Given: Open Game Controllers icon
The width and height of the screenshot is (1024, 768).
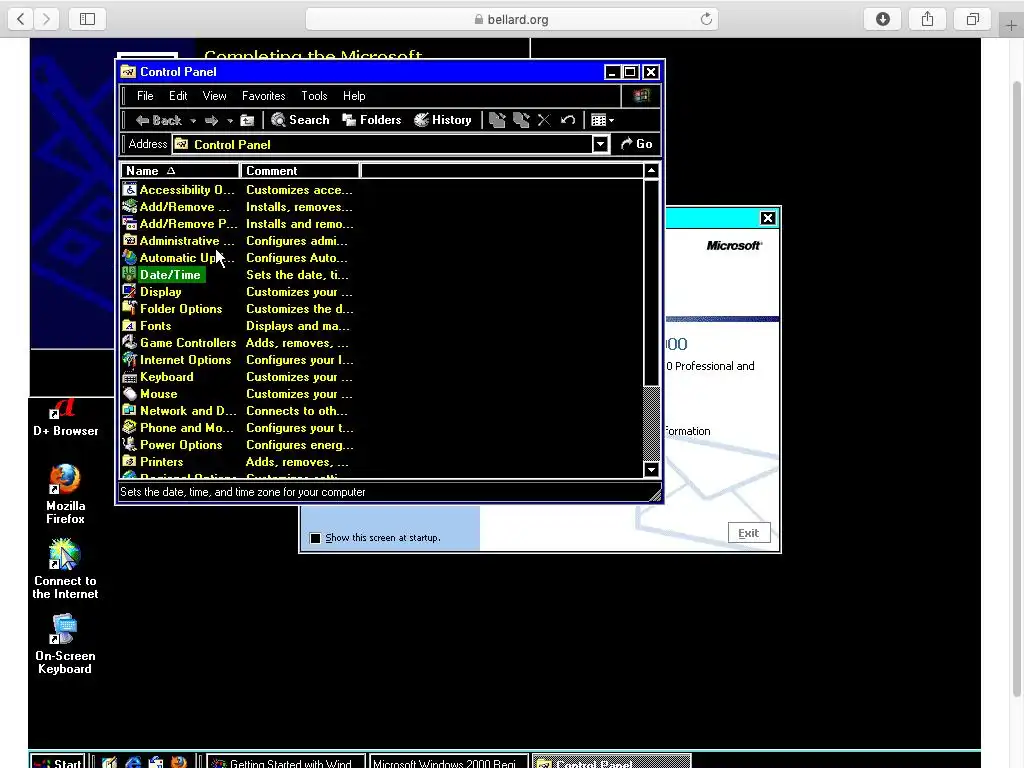Looking at the screenshot, I should 130,342.
